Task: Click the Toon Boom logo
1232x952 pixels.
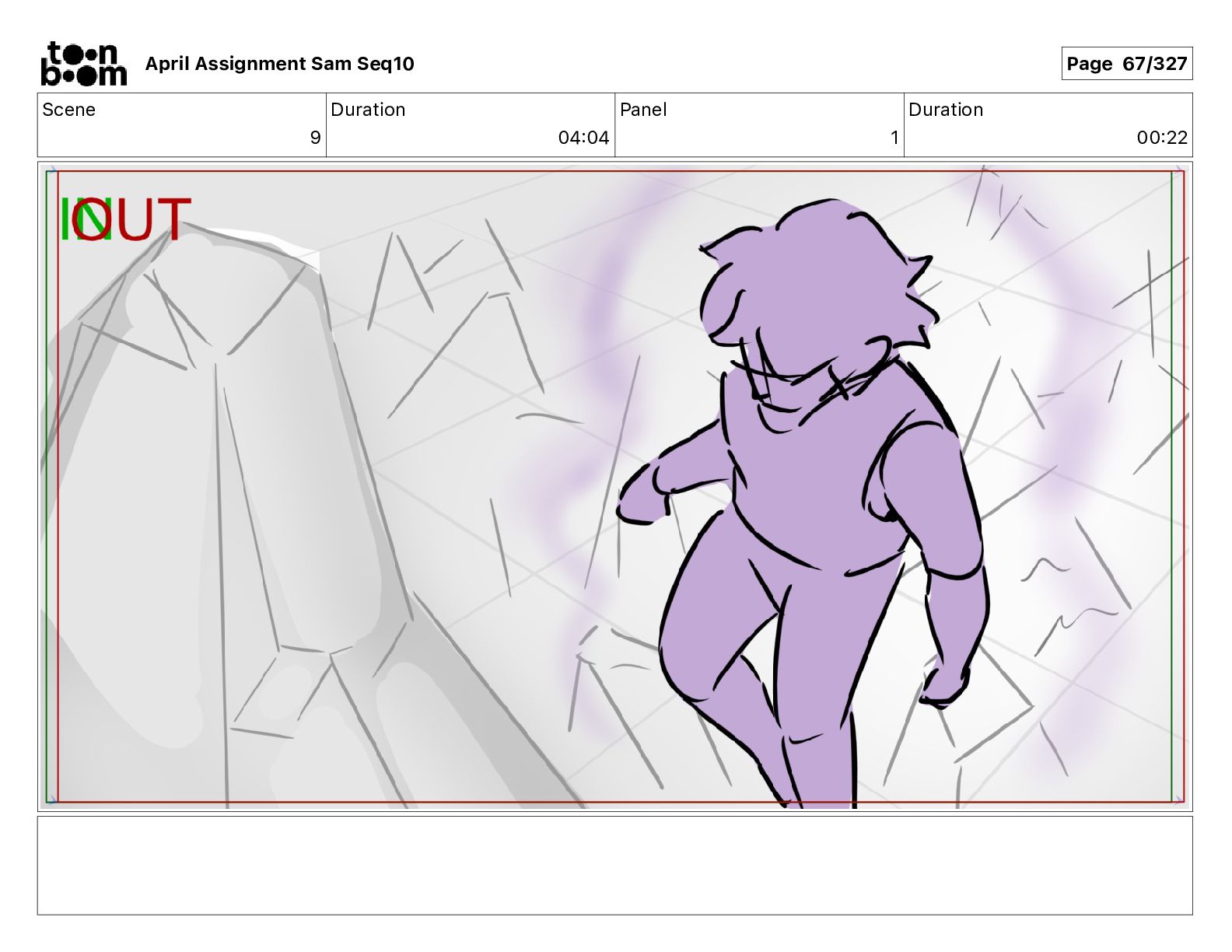Action: click(83, 64)
